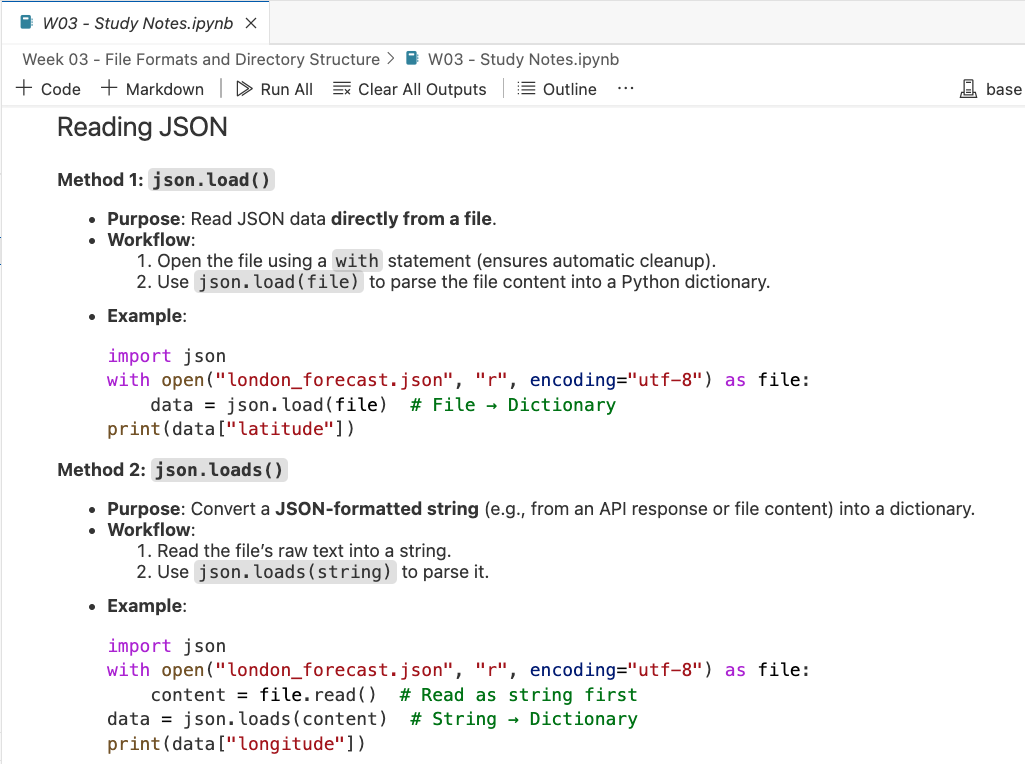This screenshot has height=764, width=1025.
Task: Open the W03 - Study Notes.ipynb breadcrumb item
Action: [x=523, y=59]
